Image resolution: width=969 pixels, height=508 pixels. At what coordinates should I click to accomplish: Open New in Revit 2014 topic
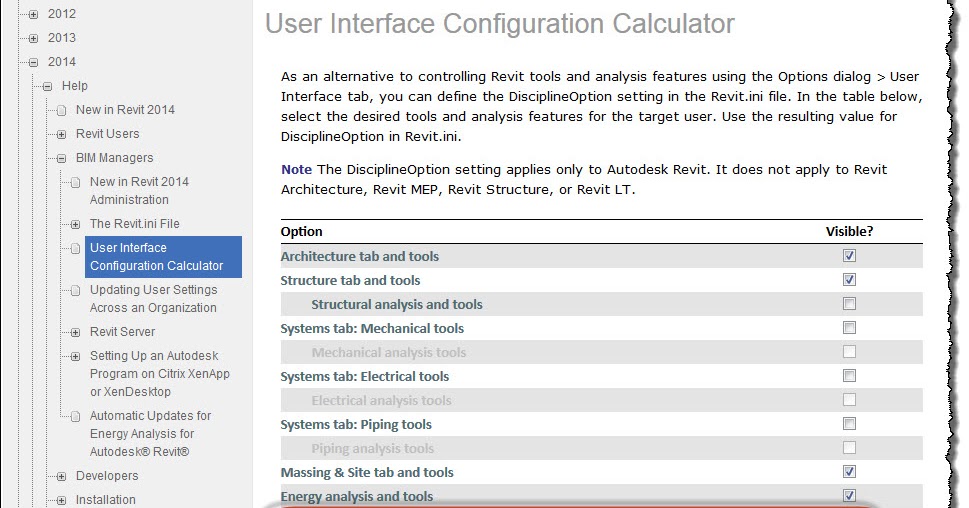tap(125, 110)
